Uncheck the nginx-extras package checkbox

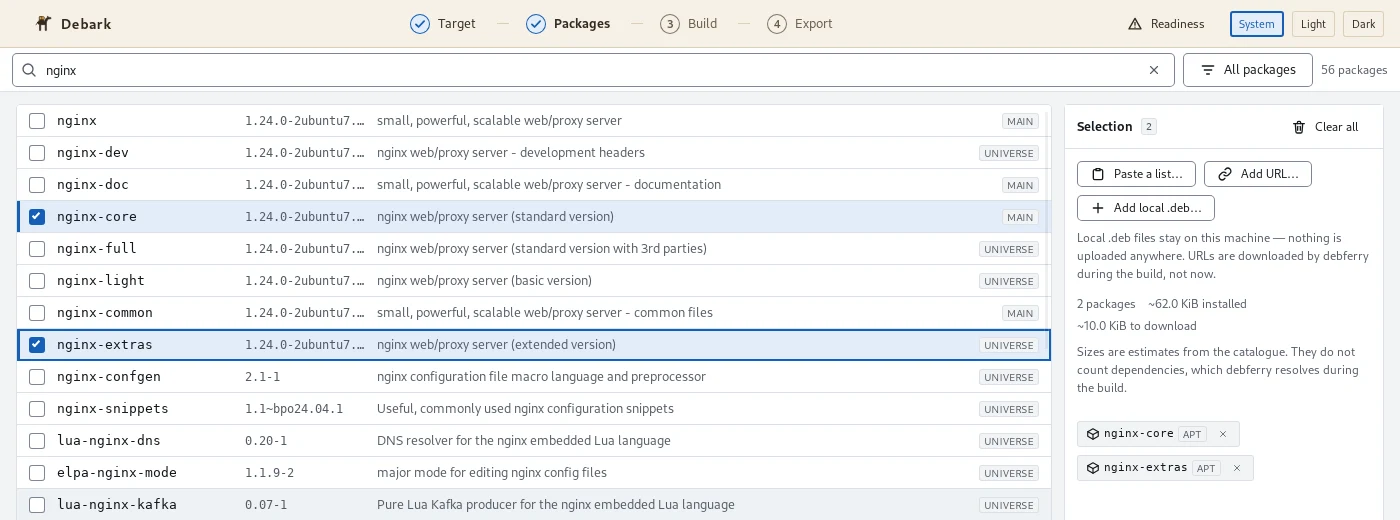[37, 345]
